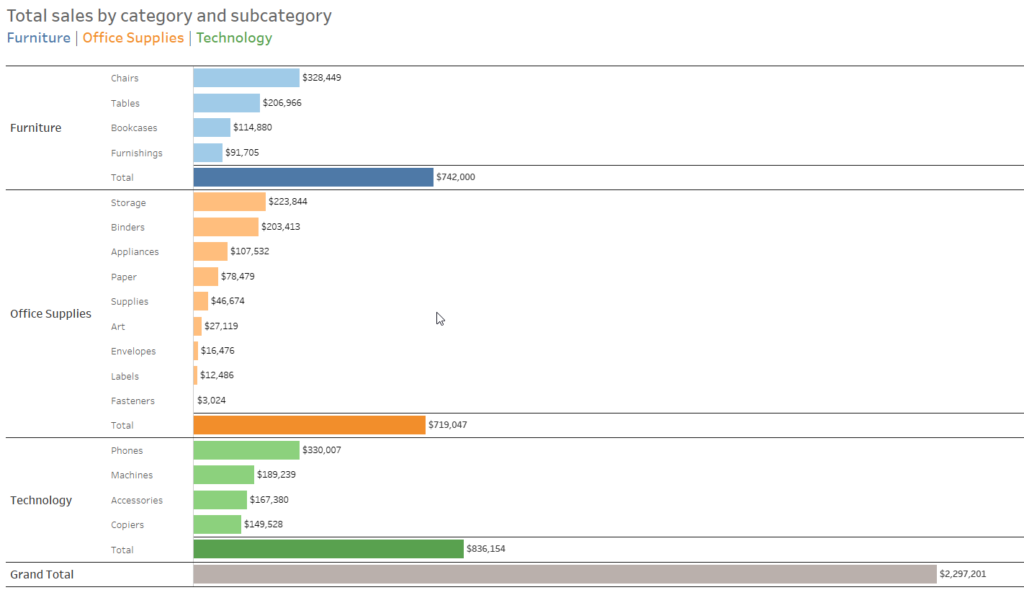Click the Tables subcategory label
Viewport: 1024px width, 590px height.
point(125,103)
